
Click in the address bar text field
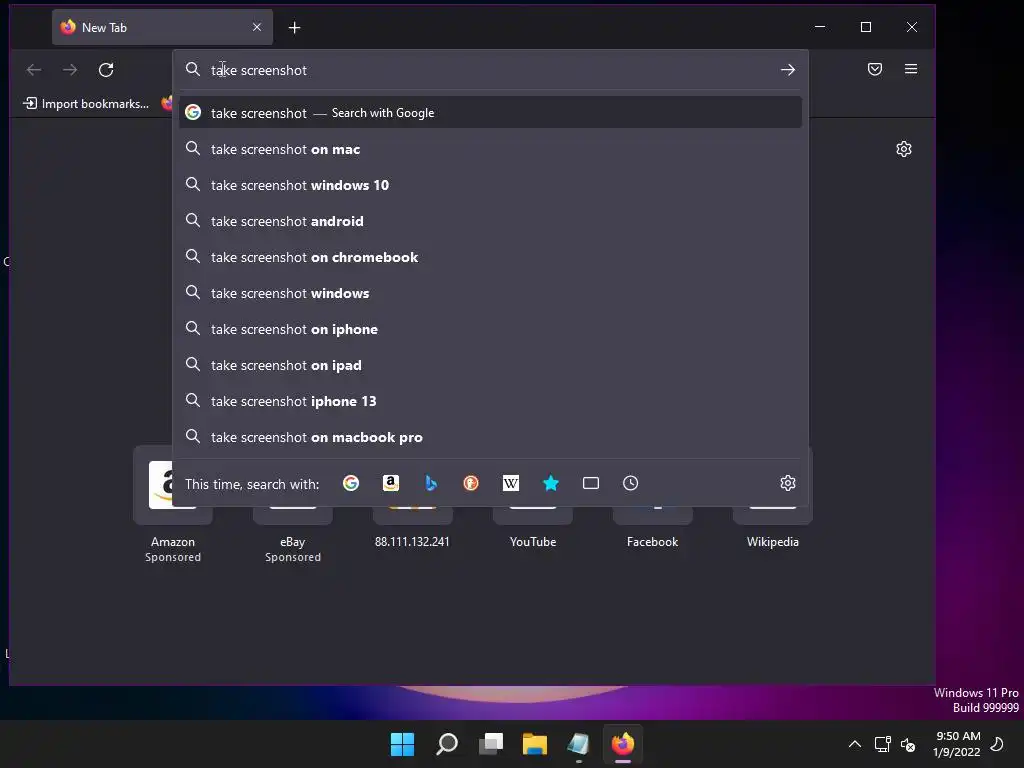[490, 70]
